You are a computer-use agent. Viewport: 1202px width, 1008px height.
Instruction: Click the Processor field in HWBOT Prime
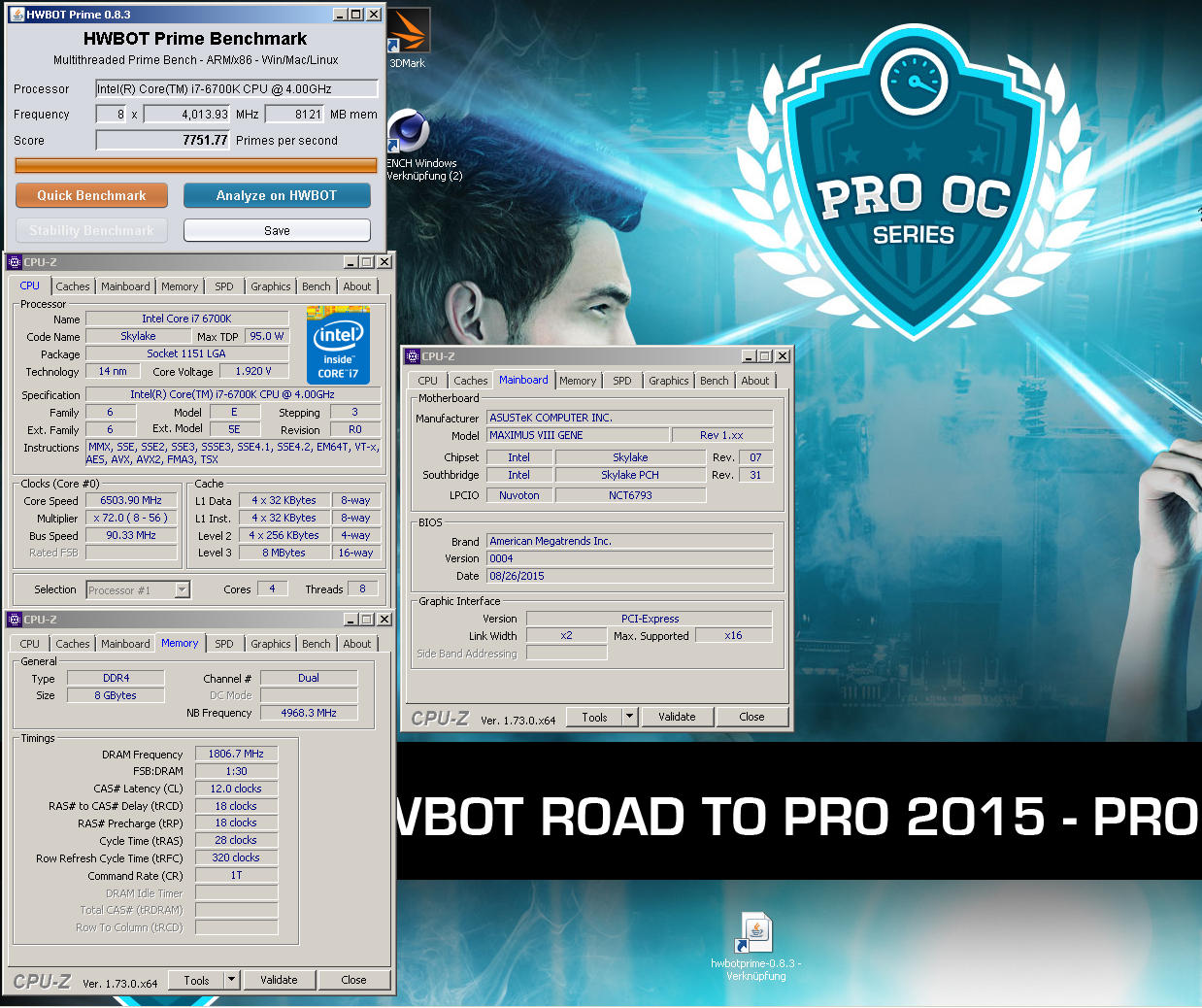pyautogui.click(x=237, y=88)
